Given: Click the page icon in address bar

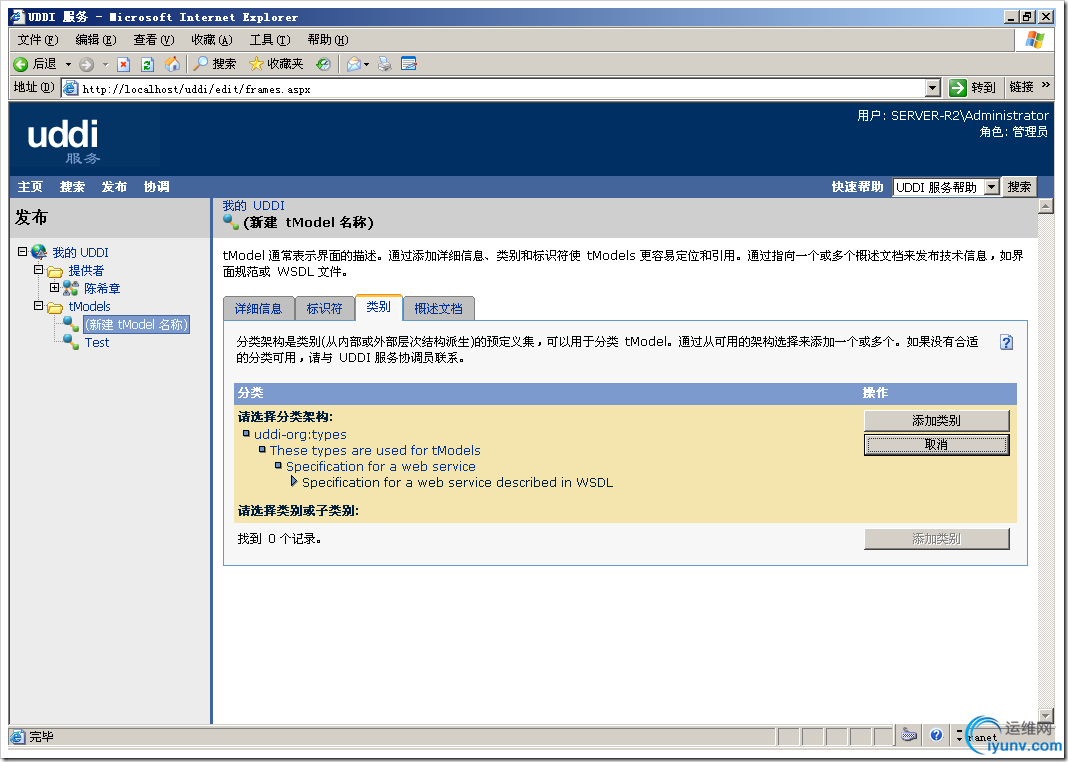Looking at the screenshot, I should click(70, 88).
